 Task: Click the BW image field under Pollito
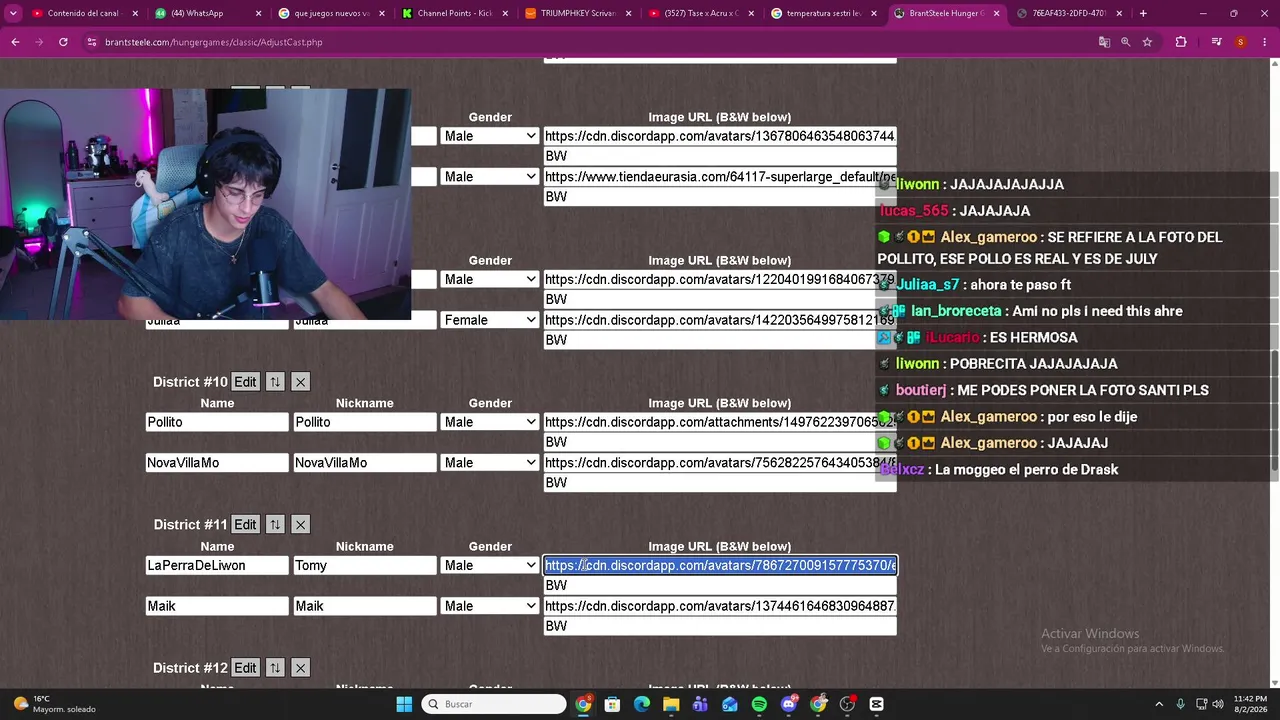pyautogui.click(x=720, y=442)
